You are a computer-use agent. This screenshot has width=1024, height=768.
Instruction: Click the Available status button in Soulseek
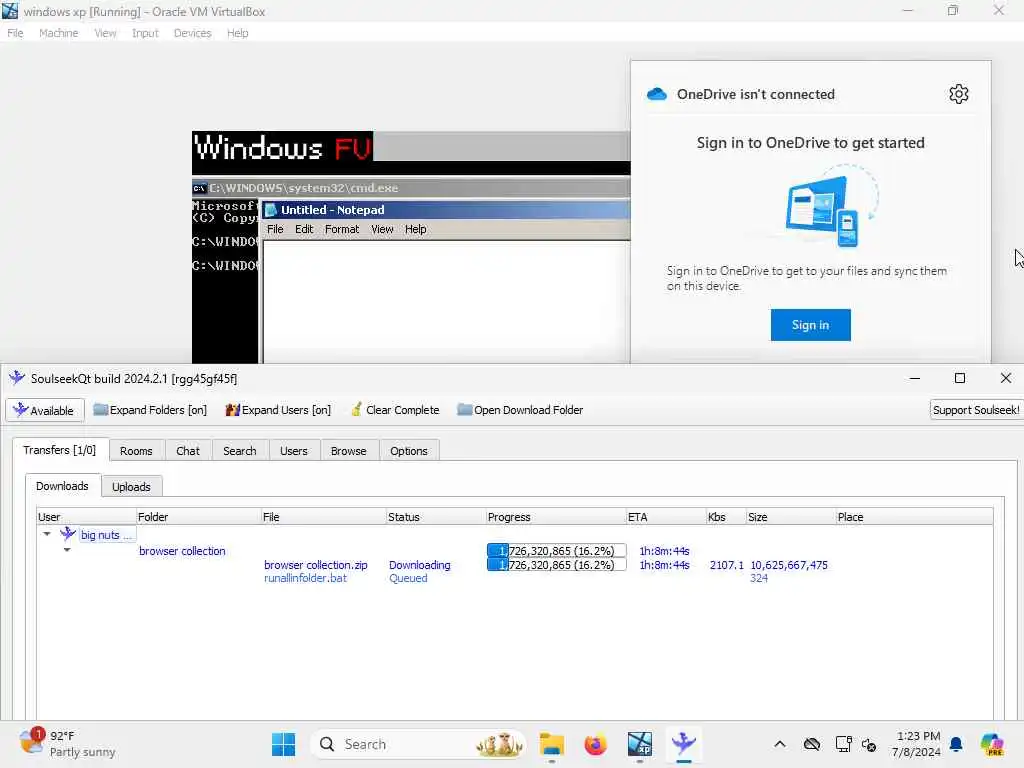click(44, 410)
